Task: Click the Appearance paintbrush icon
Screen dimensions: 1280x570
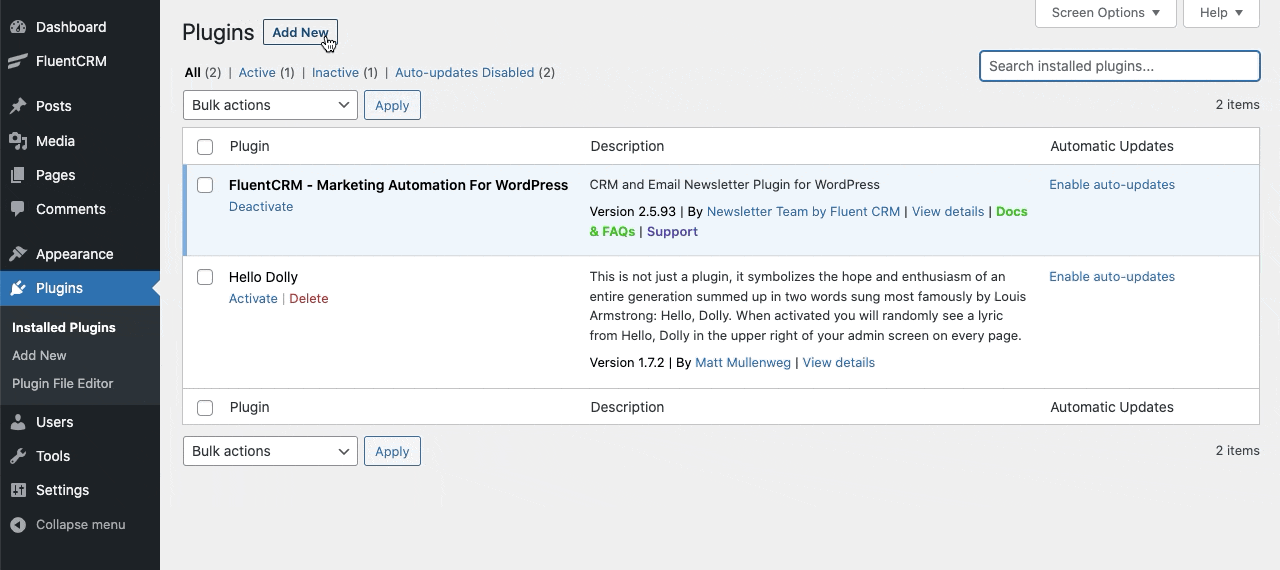Action: (18, 254)
